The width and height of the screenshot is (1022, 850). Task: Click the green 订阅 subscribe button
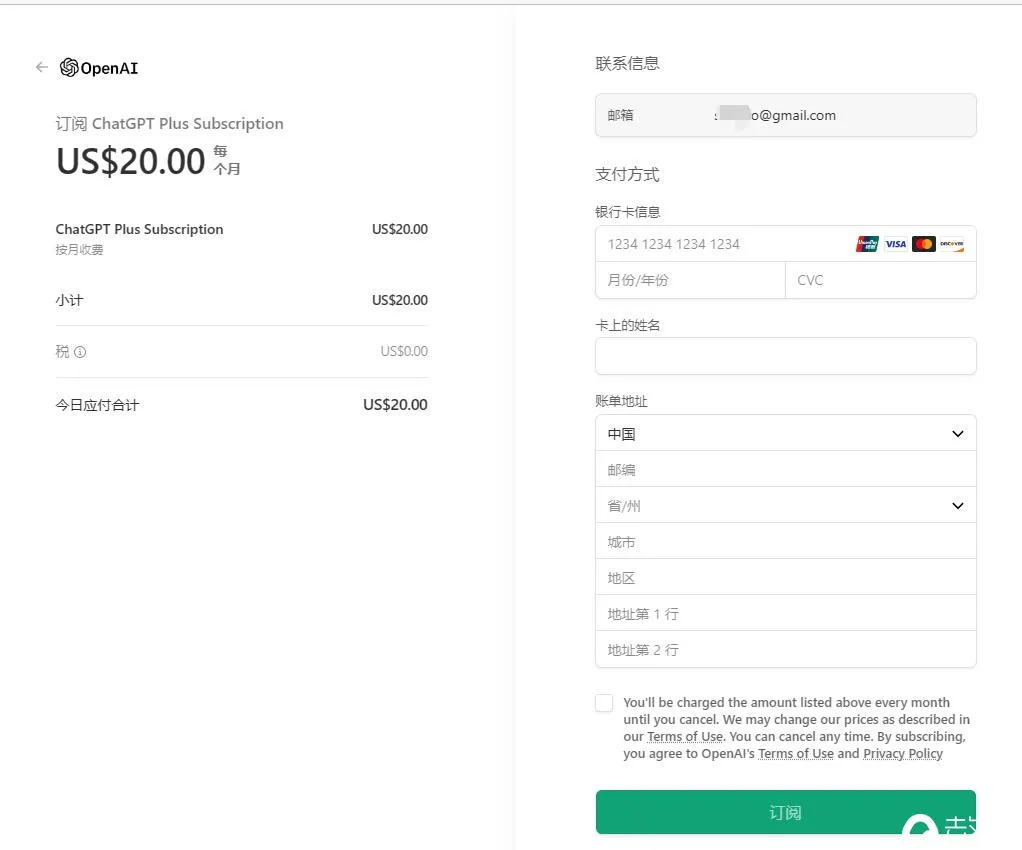click(785, 812)
